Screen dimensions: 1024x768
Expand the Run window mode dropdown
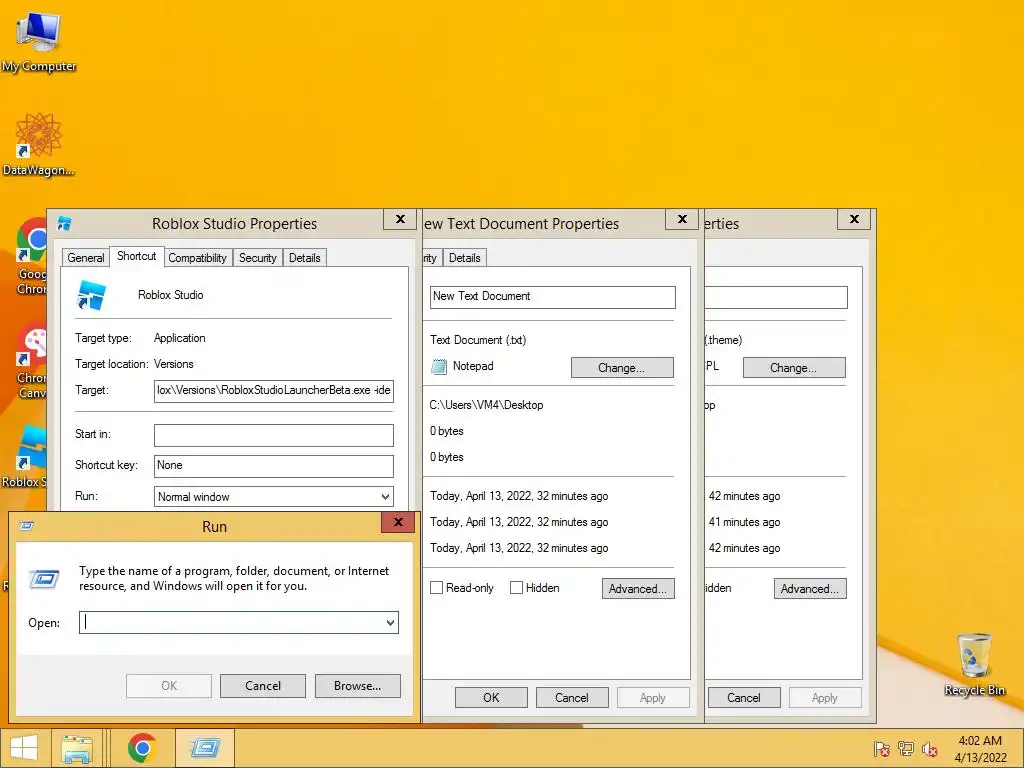(385, 497)
